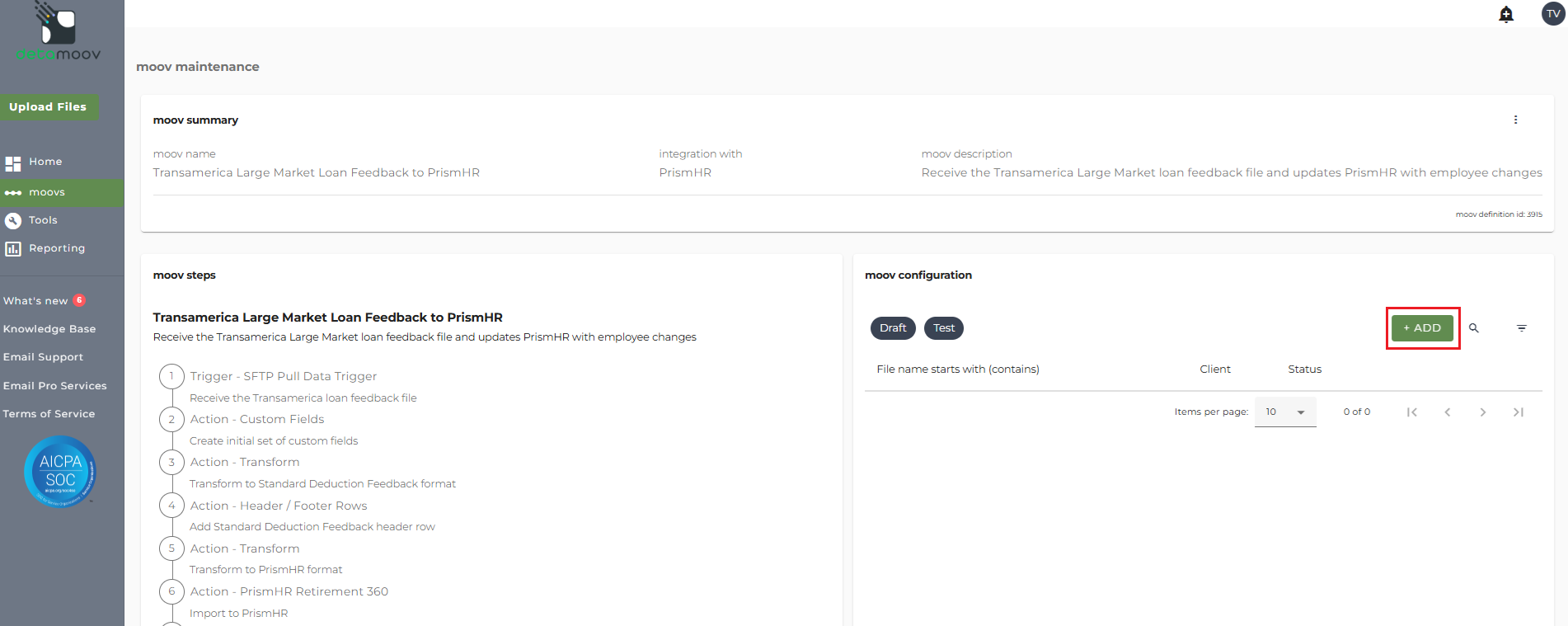Click the '0 of 0' pagination count
Screen dimensions: 1568x626
point(1357,412)
